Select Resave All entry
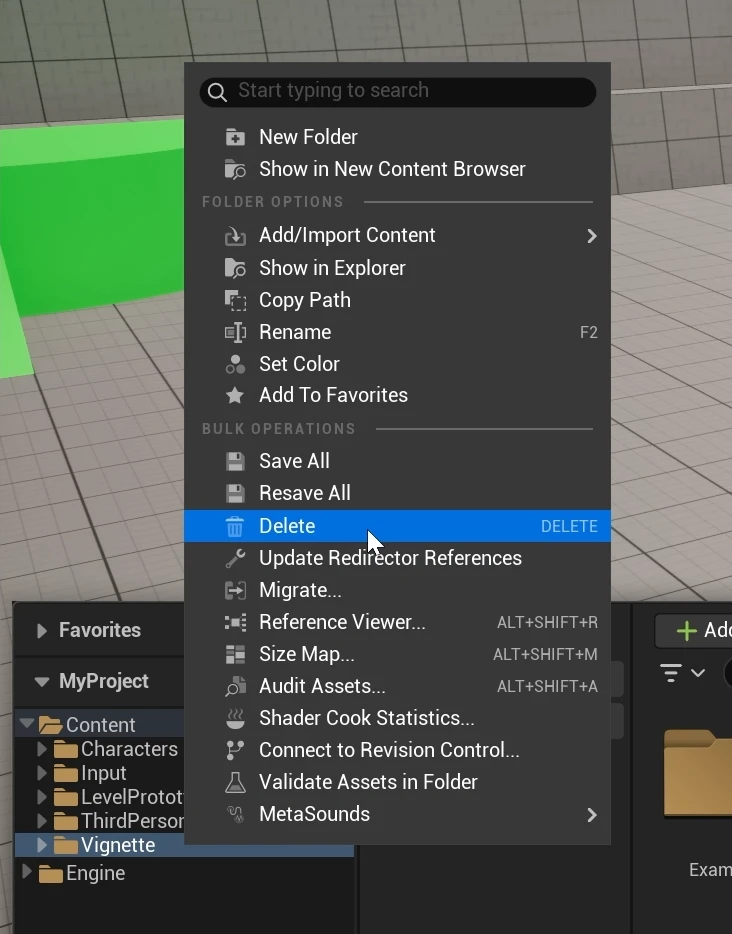 coord(397,493)
